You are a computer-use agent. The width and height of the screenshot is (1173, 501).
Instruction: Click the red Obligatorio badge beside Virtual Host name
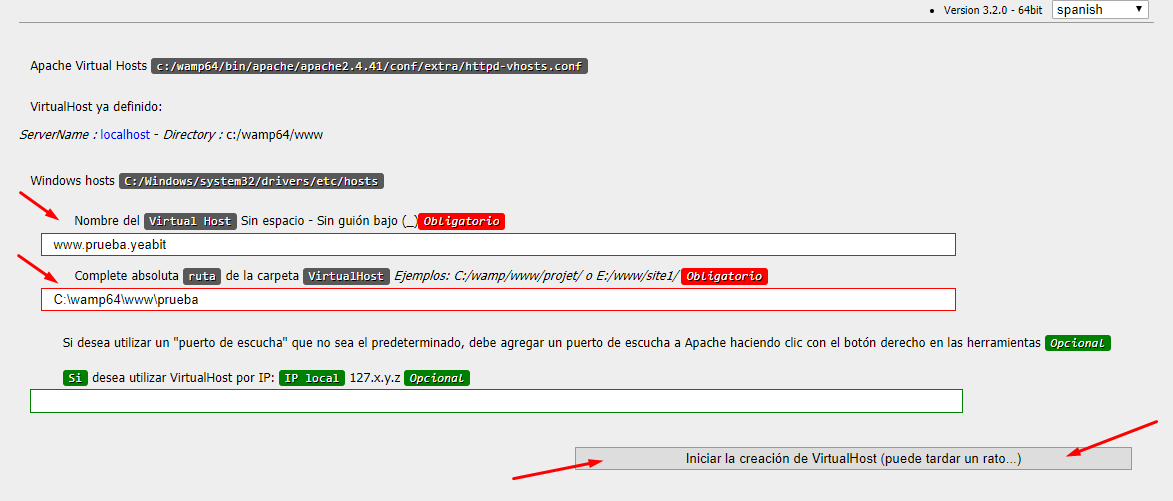click(461, 221)
